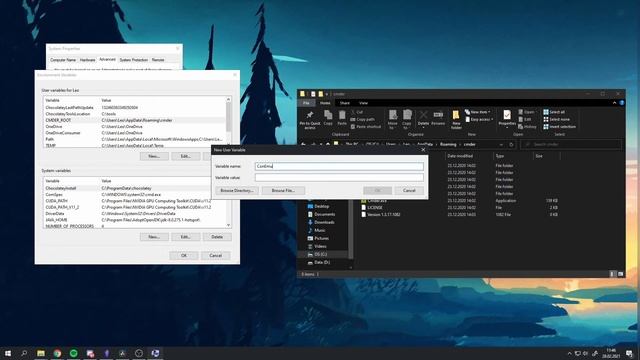Select Downloads in the Explorer sidebar

coord(324,222)
